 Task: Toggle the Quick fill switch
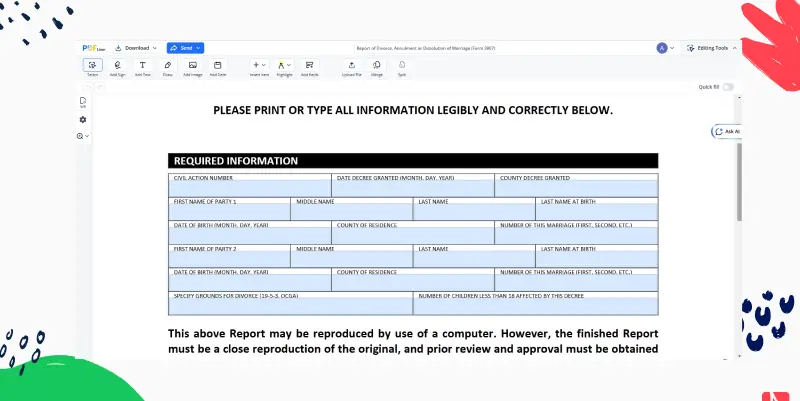(728, 87)
